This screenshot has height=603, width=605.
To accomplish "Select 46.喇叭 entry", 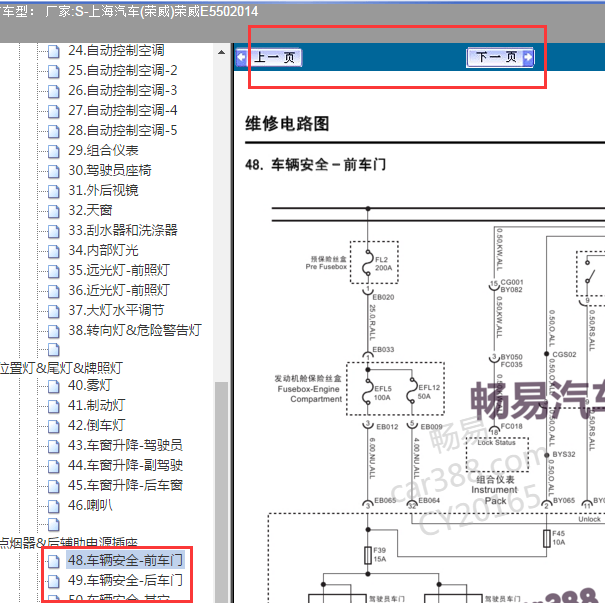I will pos(90,506).
